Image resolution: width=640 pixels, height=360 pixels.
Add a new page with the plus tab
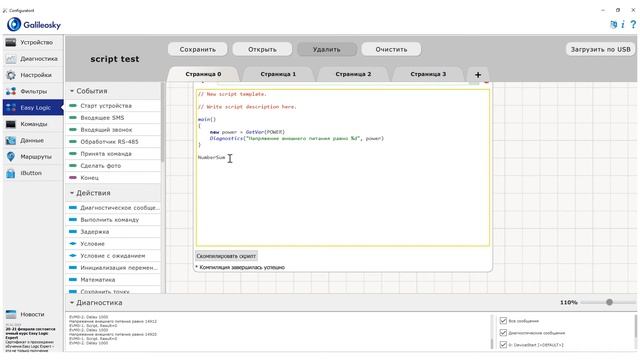point(478,75)
